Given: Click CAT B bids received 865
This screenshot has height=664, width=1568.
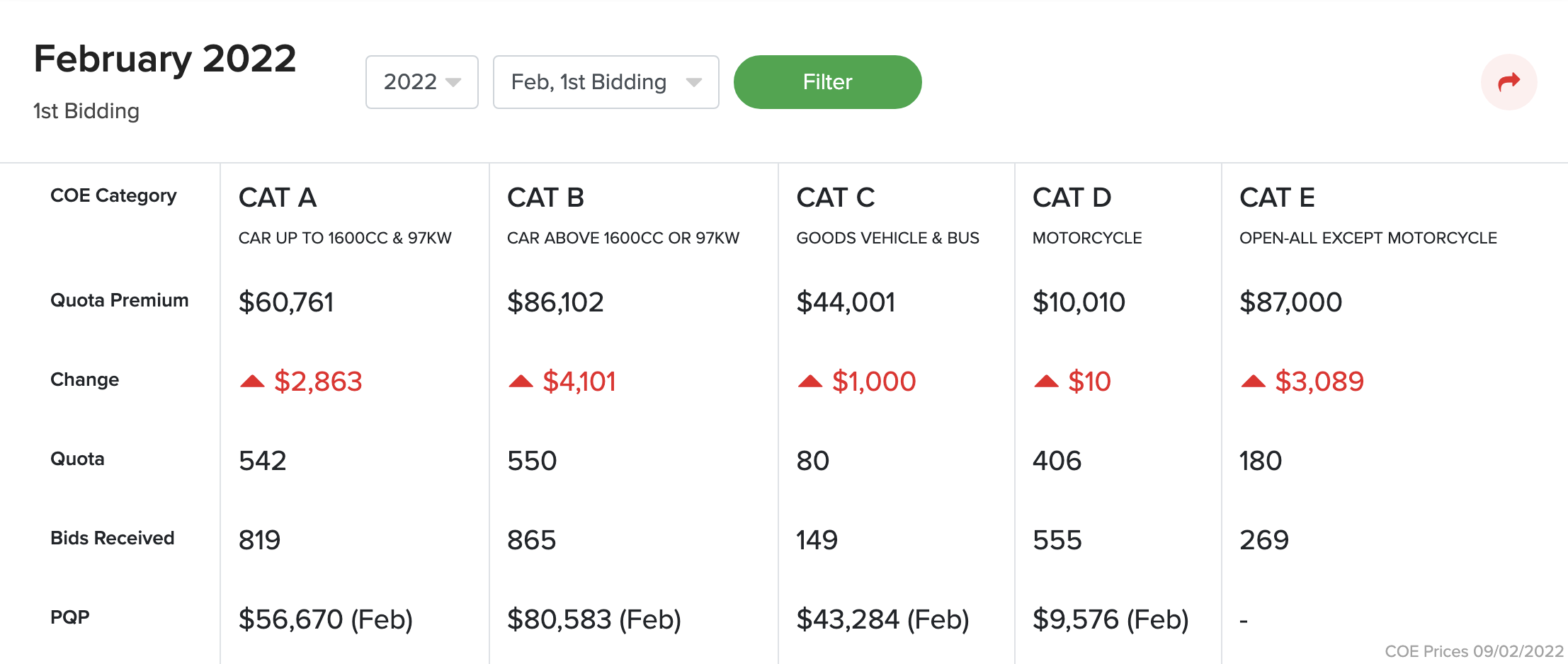Looking at the screenshot, I should (531, 540).
